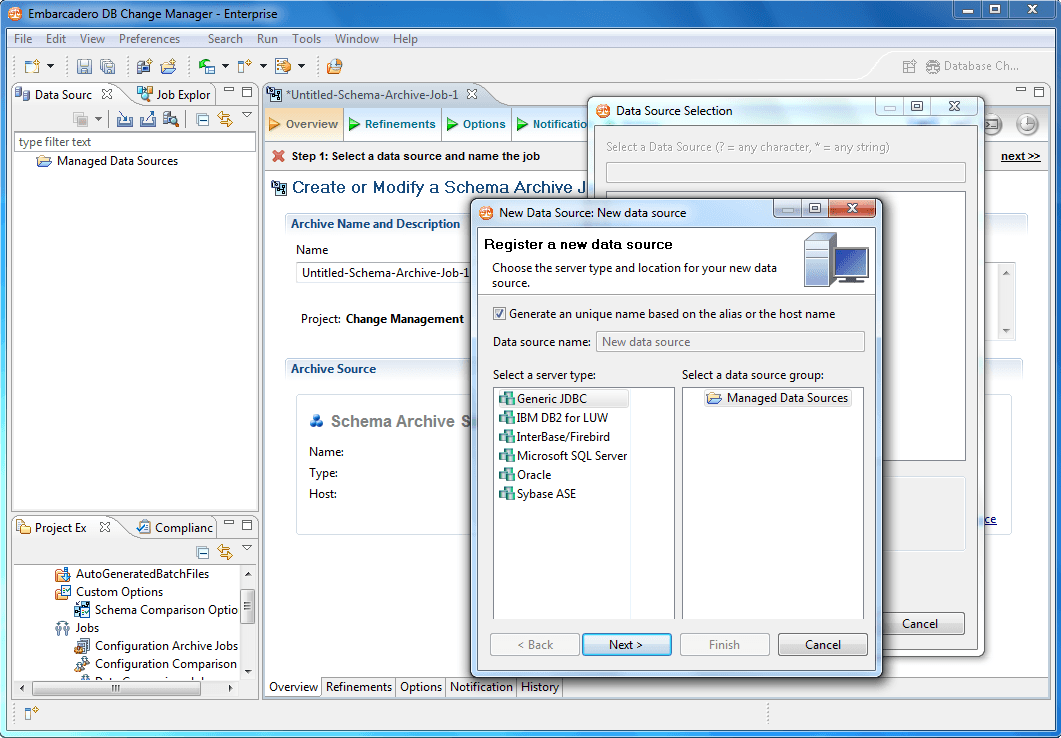The image size is (1061, 738).
Task: Toggle Generate an unique name checkbox
Action: (x=499, y=314)
